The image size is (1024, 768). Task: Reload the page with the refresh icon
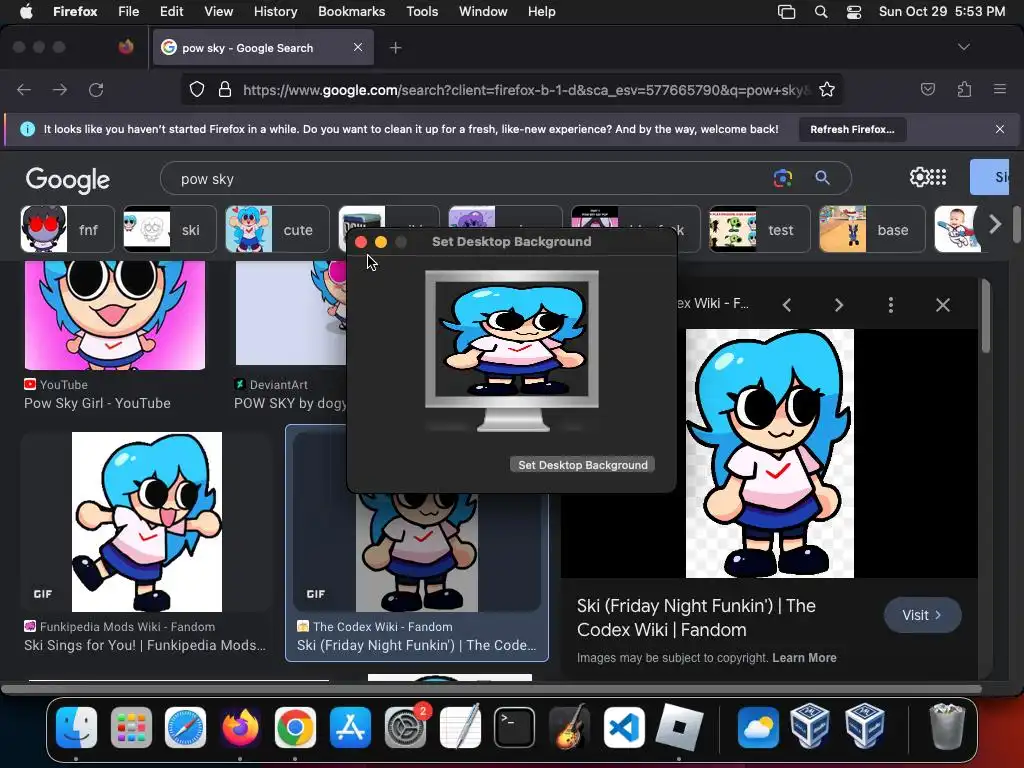click(96, 89)
